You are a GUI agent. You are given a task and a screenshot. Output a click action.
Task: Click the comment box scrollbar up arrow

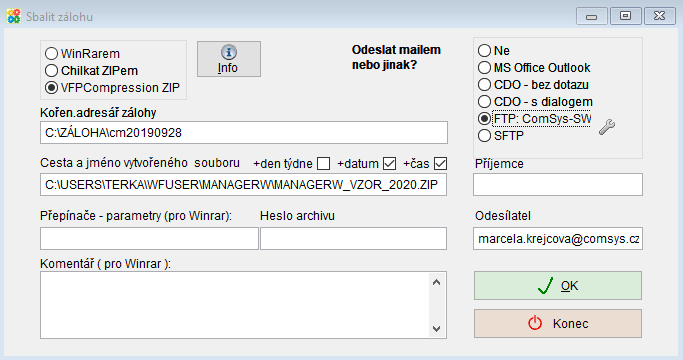(436, 282)
